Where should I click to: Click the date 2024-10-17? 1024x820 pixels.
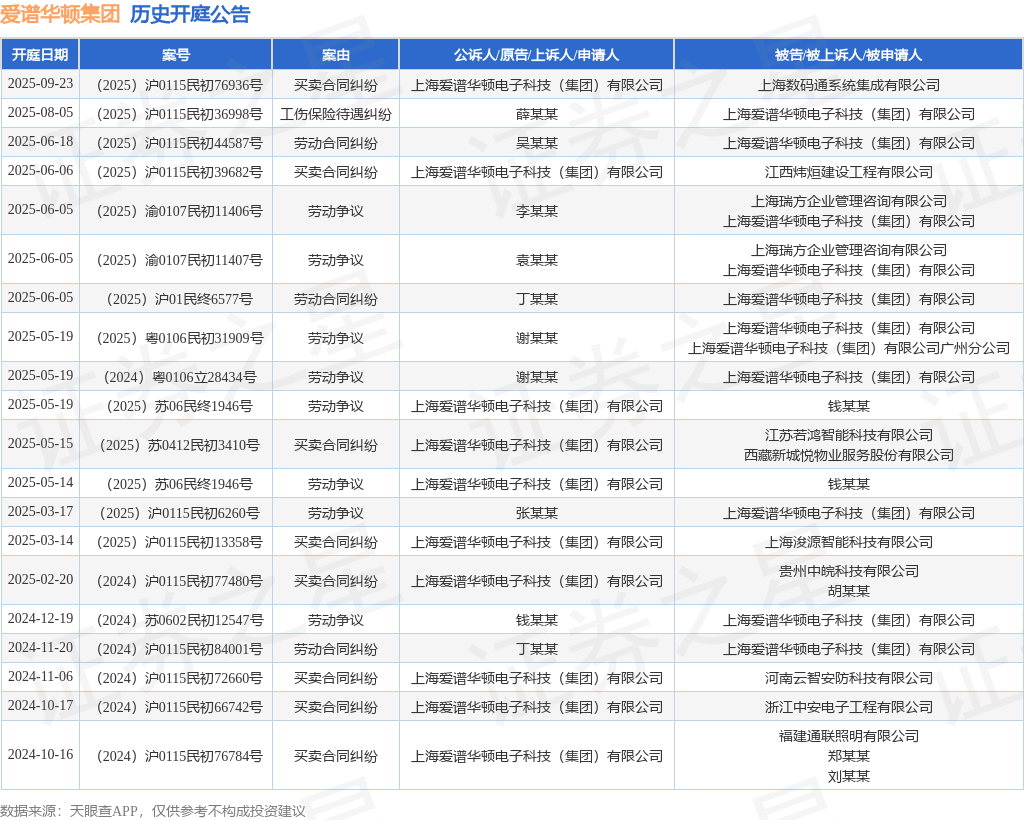(x=40, y=705)
